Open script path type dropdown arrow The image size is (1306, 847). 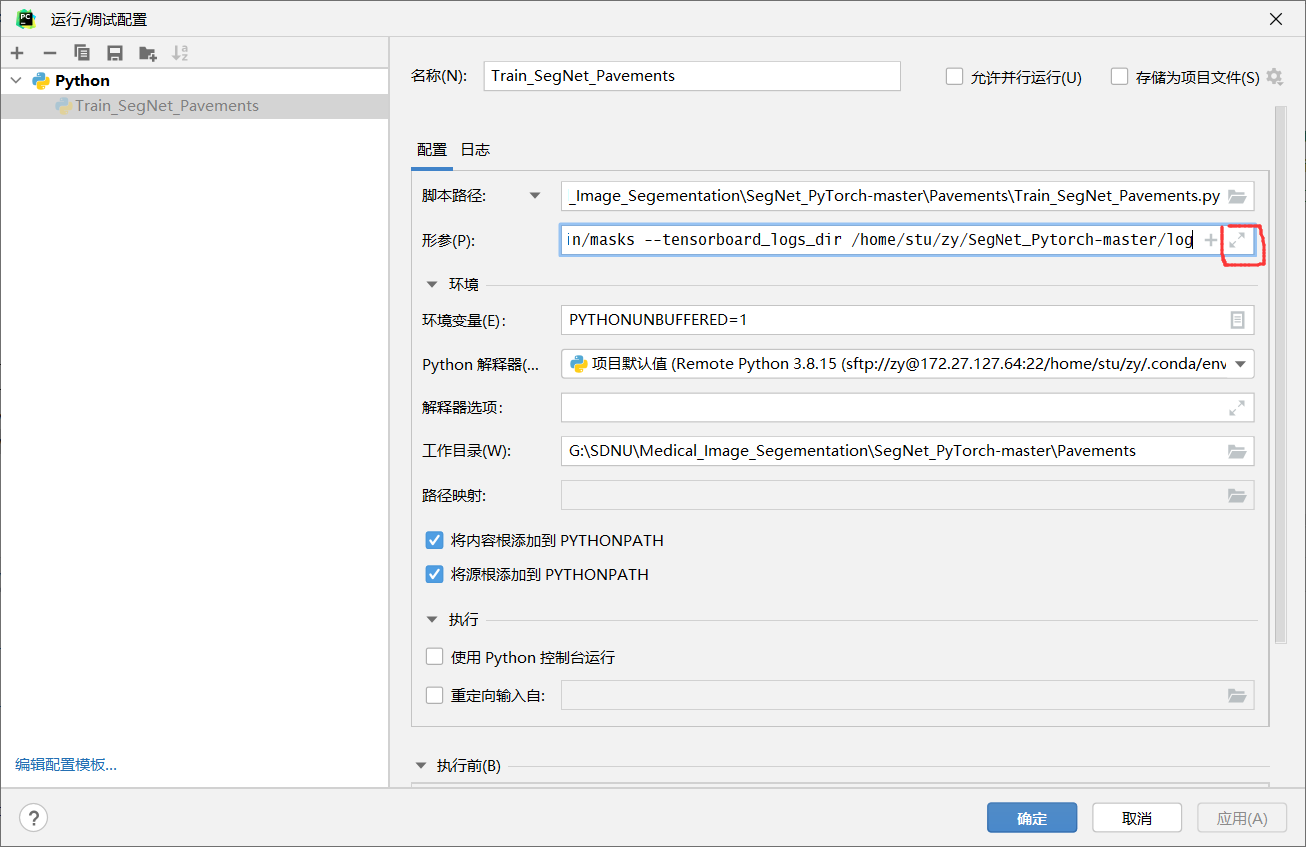535,196
